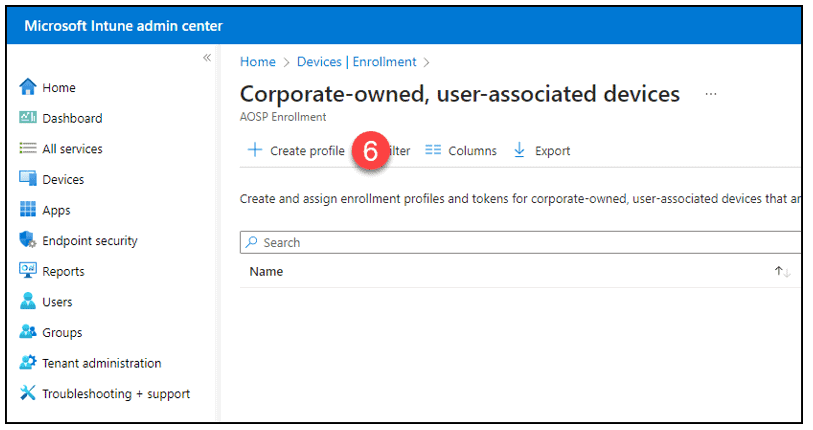Go to Devices in the sidebar
The image size is (813, 430).
coord(63,179)
